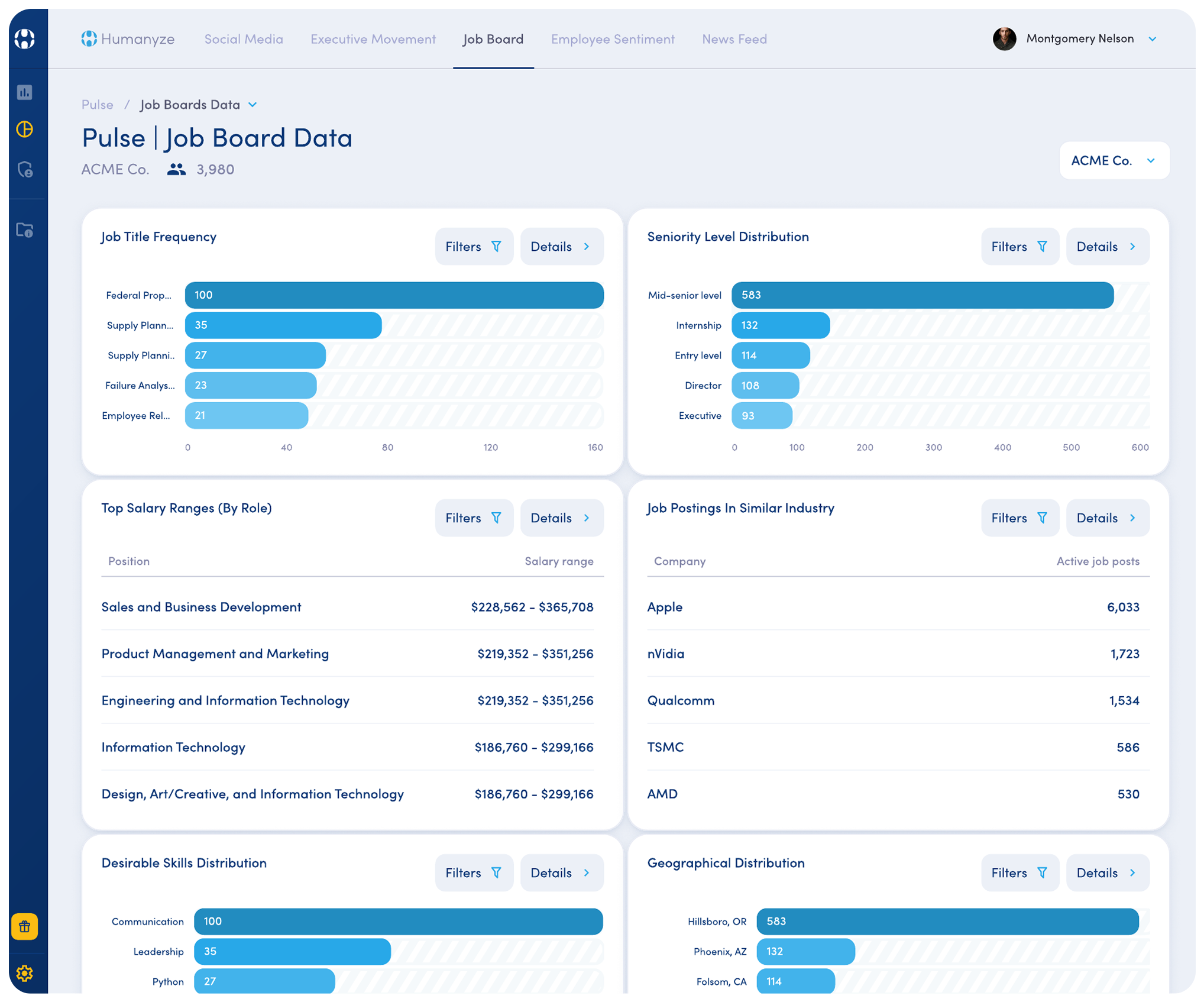Open Details for Desirable Skills Distribution

561,873
